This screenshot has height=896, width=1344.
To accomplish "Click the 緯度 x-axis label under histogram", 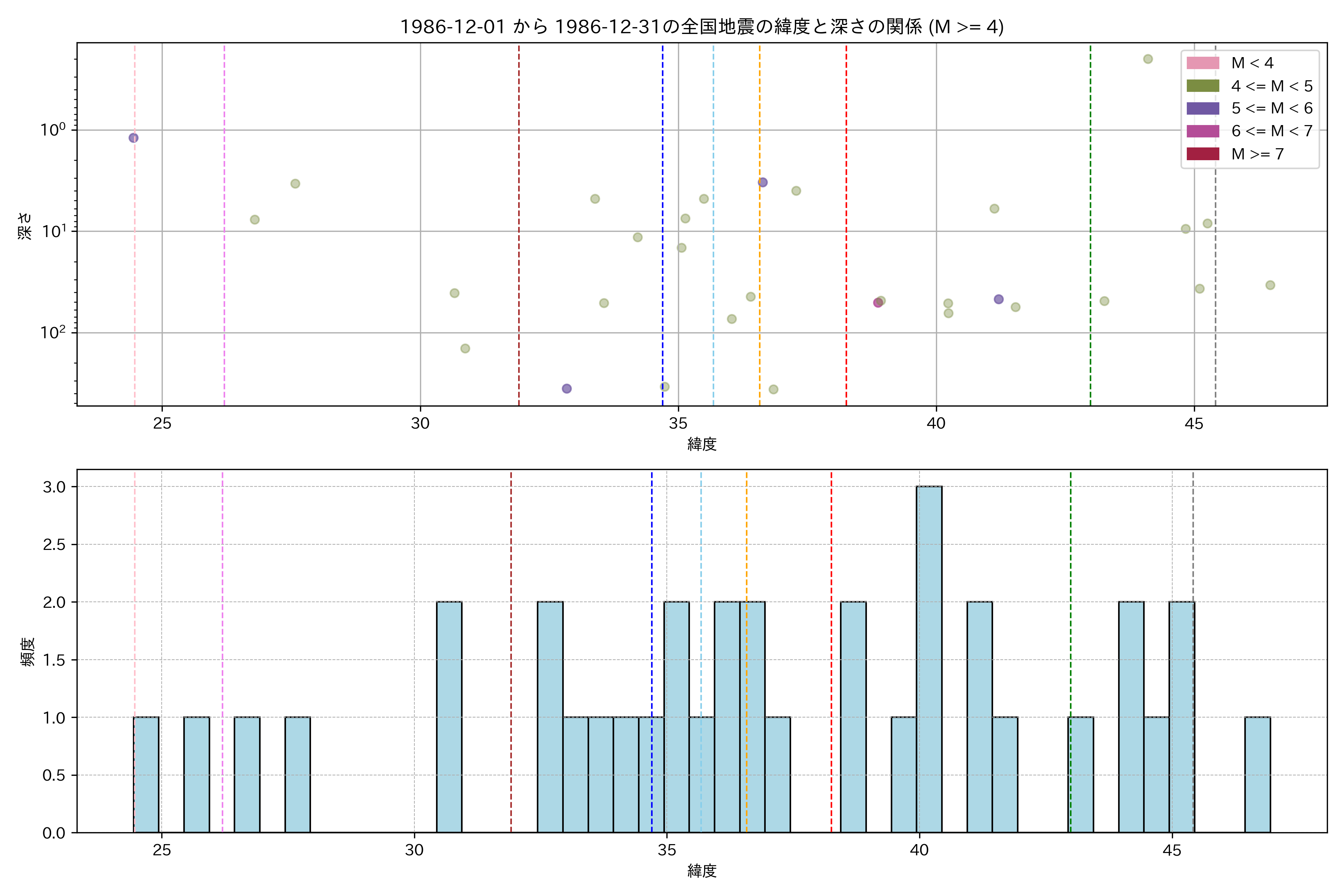I will [x=702, y=871].
